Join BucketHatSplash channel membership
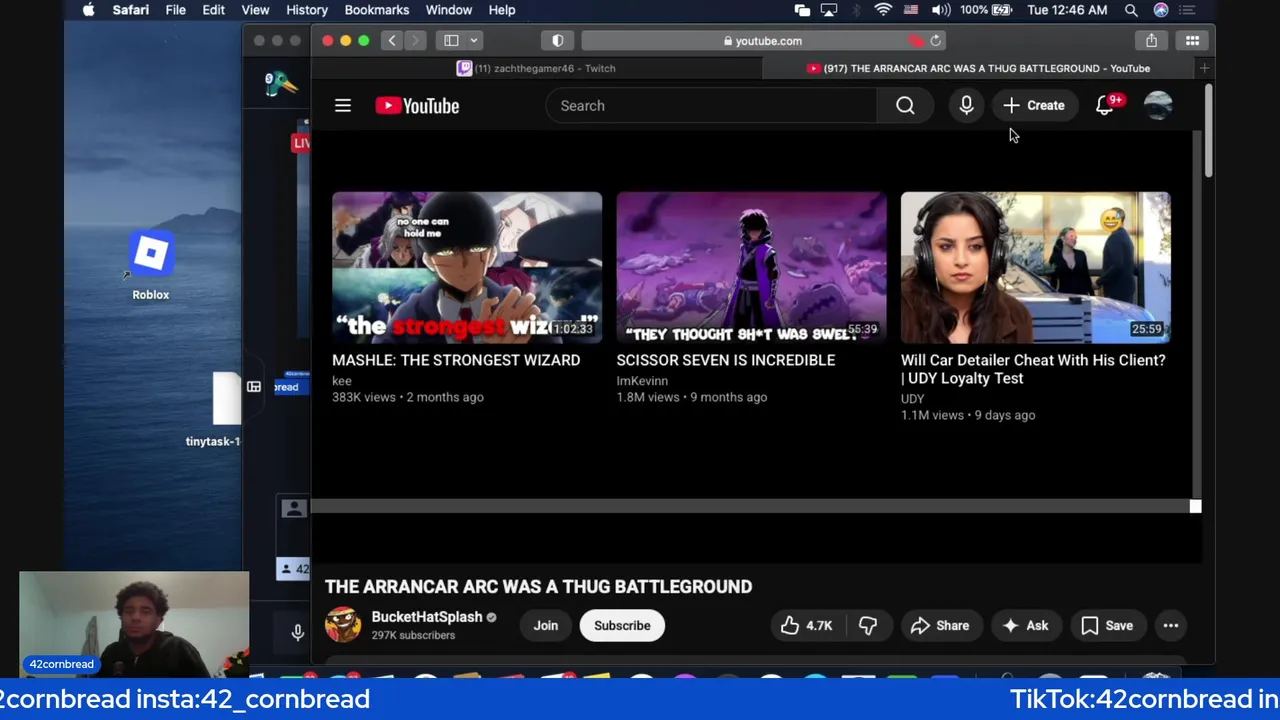 click(546, 626)
